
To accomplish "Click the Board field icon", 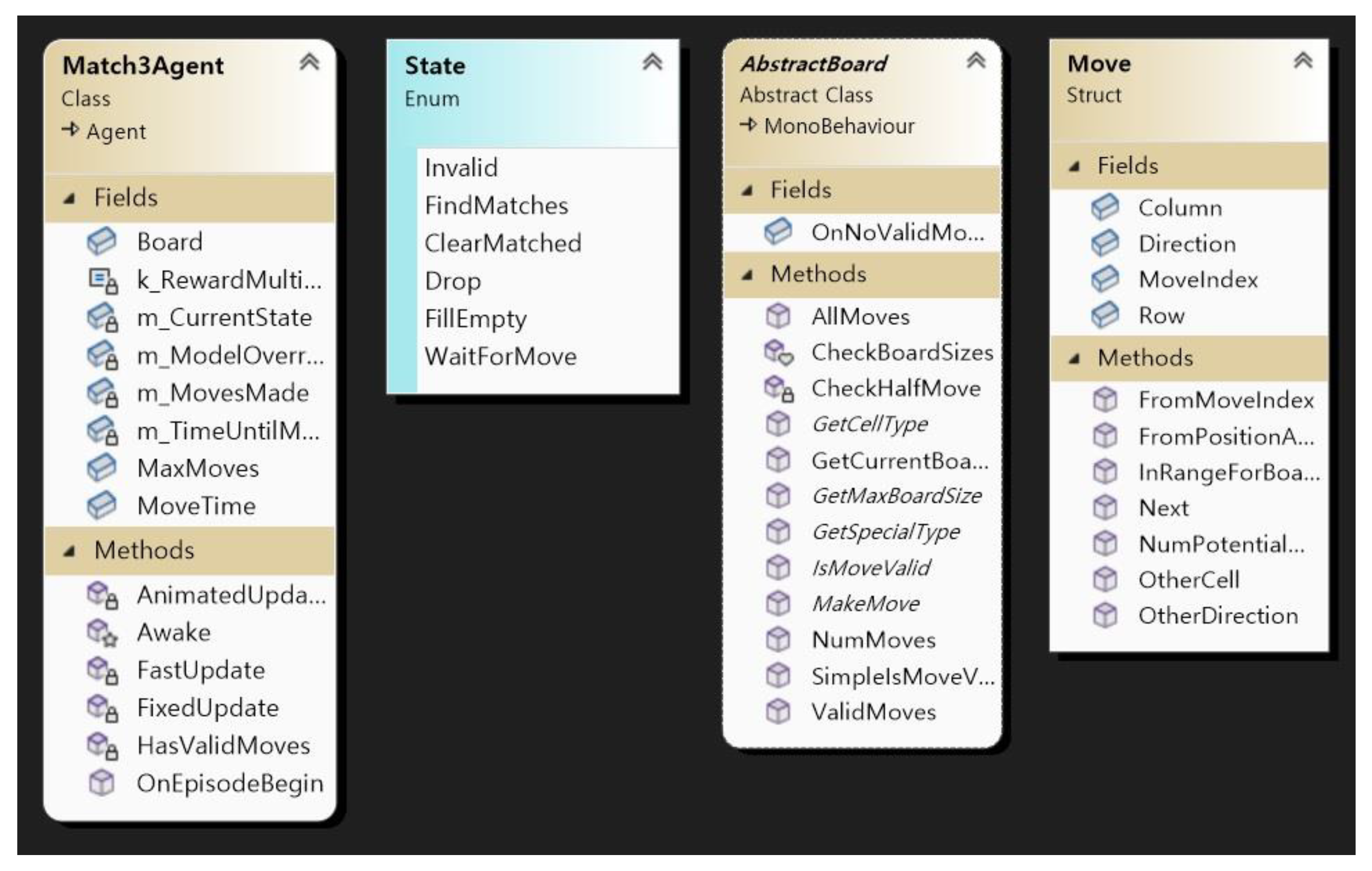I will [x=101, y=242].
